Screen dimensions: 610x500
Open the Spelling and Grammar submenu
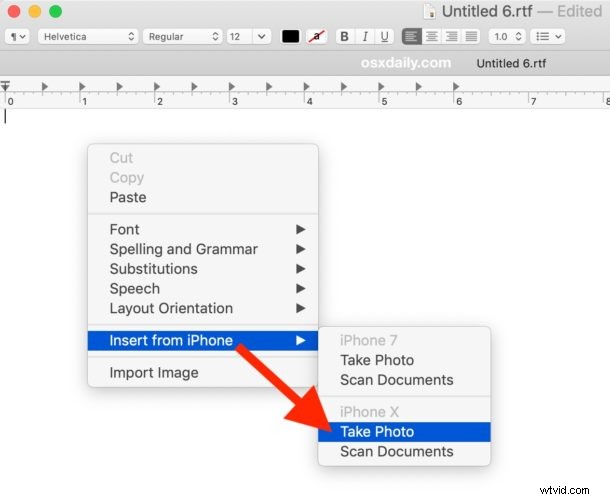[203, 249]
